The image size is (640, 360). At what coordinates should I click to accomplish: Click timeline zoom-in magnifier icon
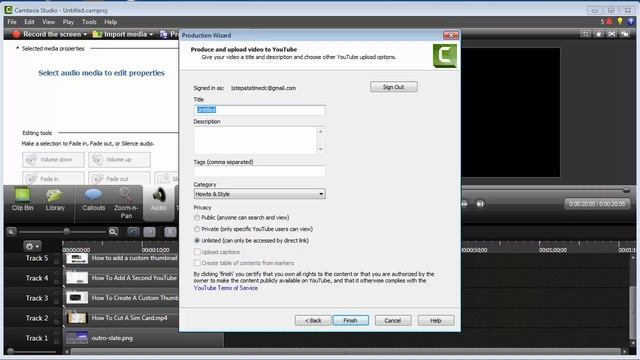[x=113, y=232]
